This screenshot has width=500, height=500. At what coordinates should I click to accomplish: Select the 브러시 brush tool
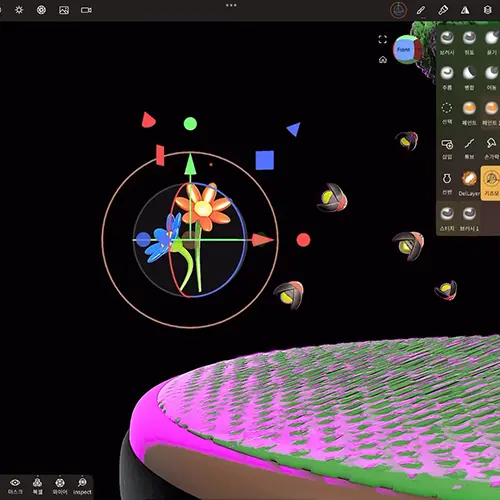click(447, 42)
